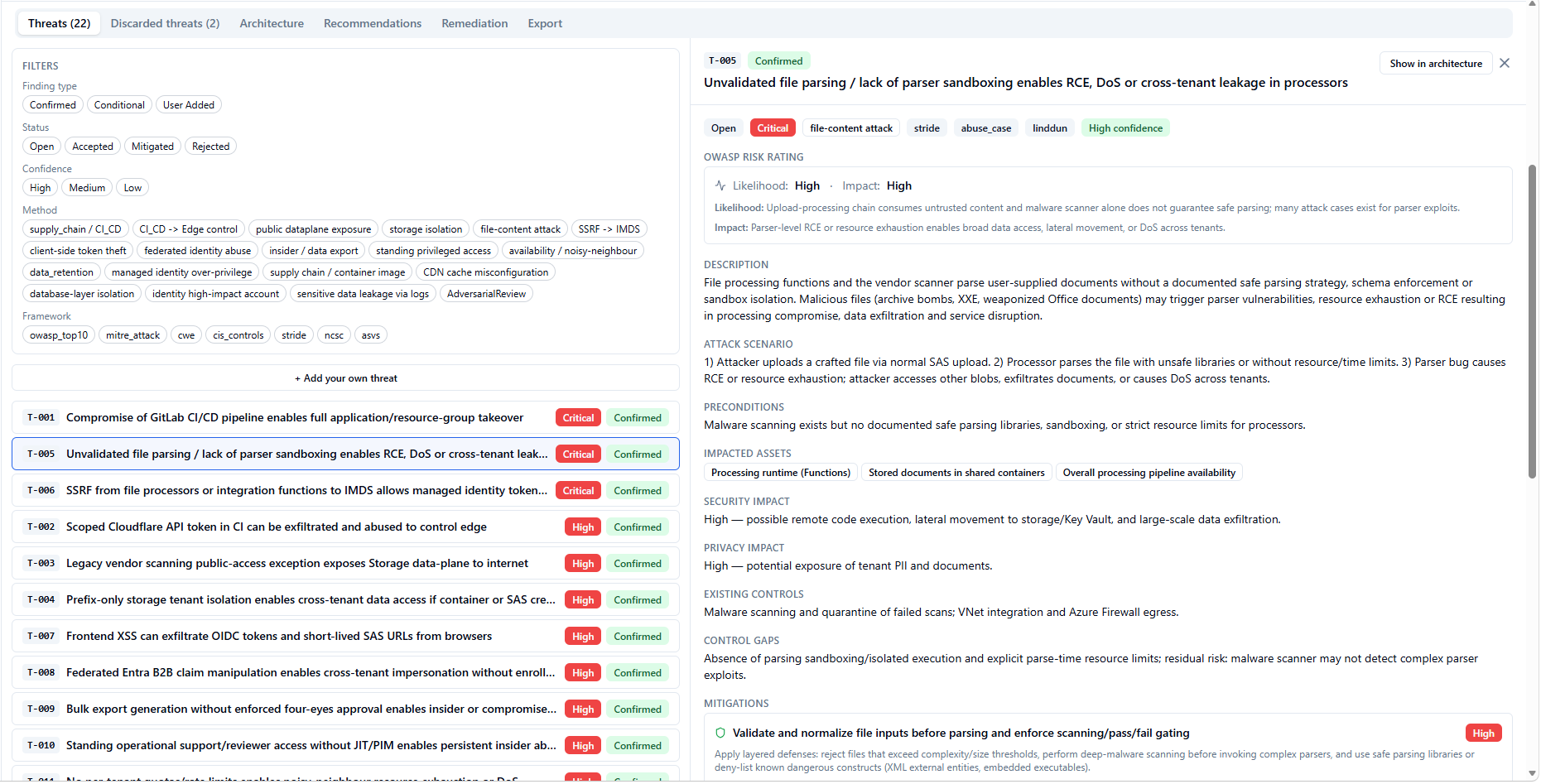Select CDN cache misconfiguration filter
1541x784 pixels.
tap(486, 272)
